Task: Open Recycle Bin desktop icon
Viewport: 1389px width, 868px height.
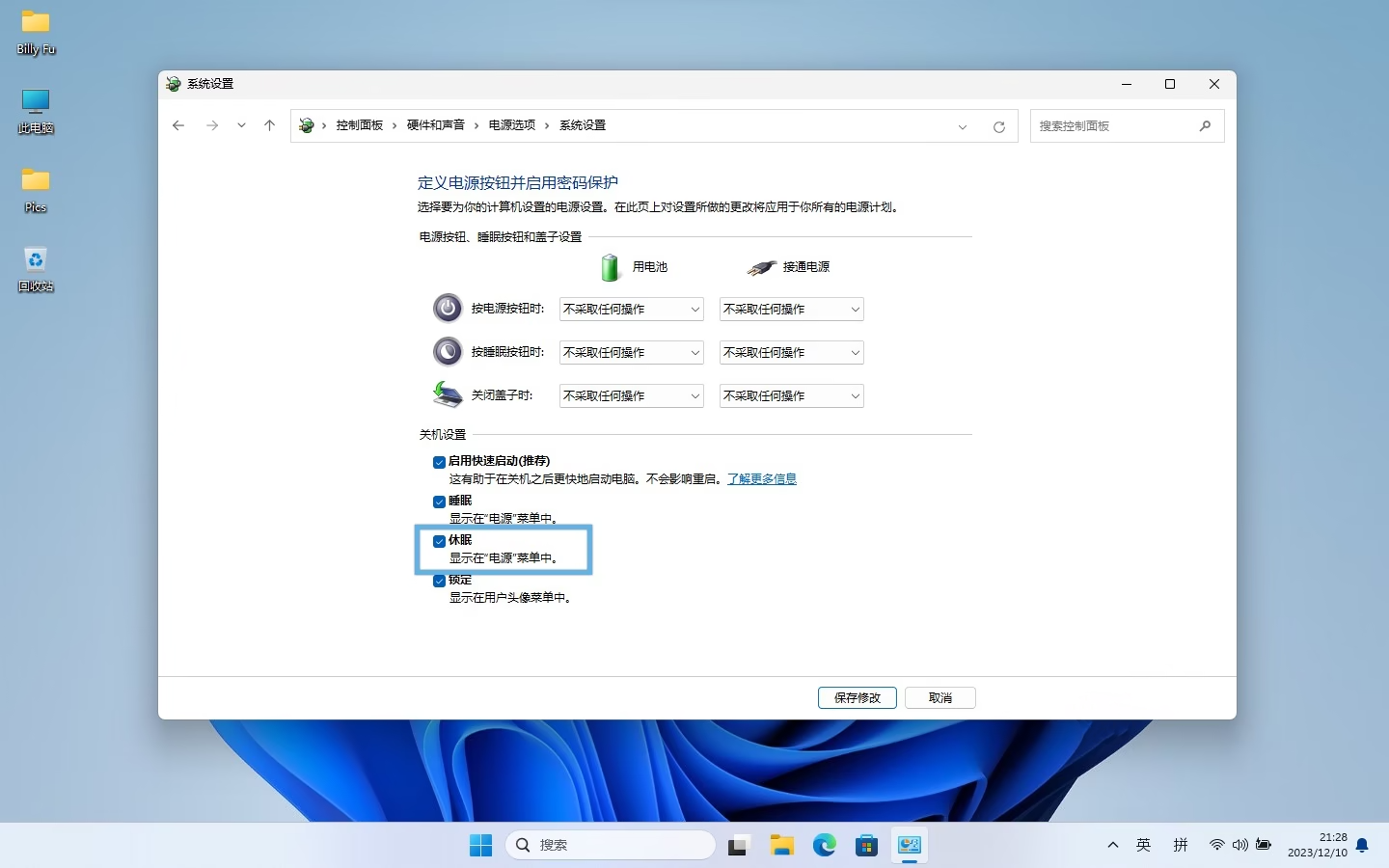Action: 36,267
